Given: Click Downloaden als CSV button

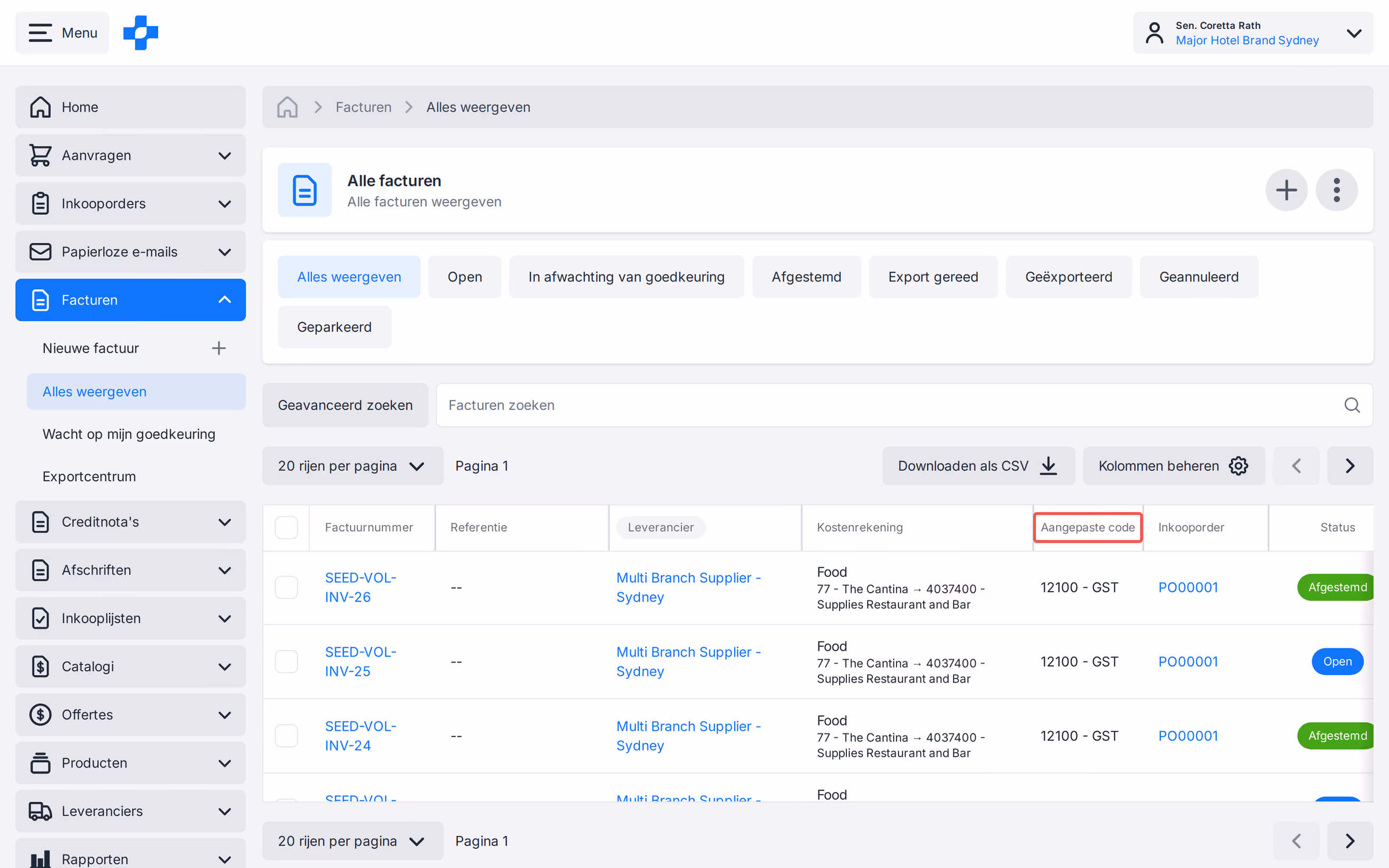Looking at the screenshot, I should tap(978, 466).
